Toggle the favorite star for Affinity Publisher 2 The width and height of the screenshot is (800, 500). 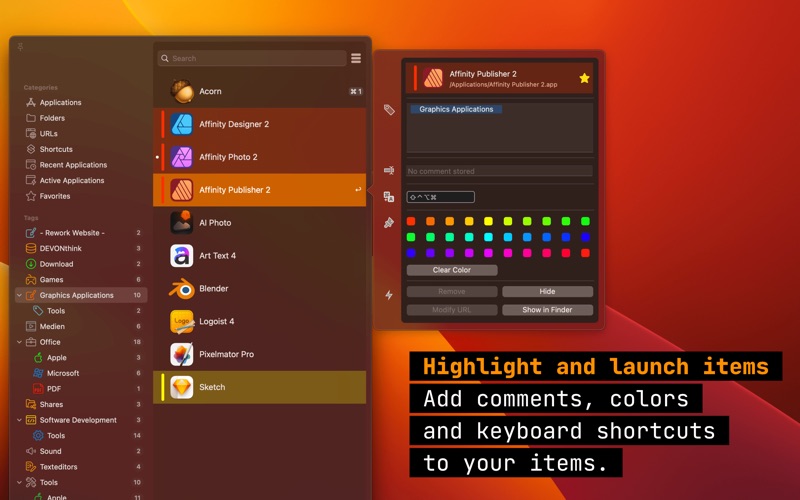click(x=584, y=78)
